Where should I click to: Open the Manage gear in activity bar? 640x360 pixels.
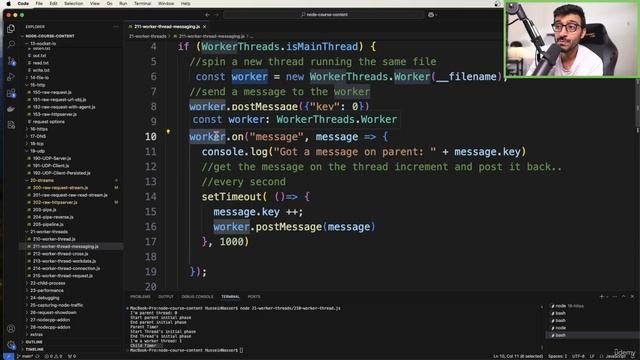click(x=11, y=344)
